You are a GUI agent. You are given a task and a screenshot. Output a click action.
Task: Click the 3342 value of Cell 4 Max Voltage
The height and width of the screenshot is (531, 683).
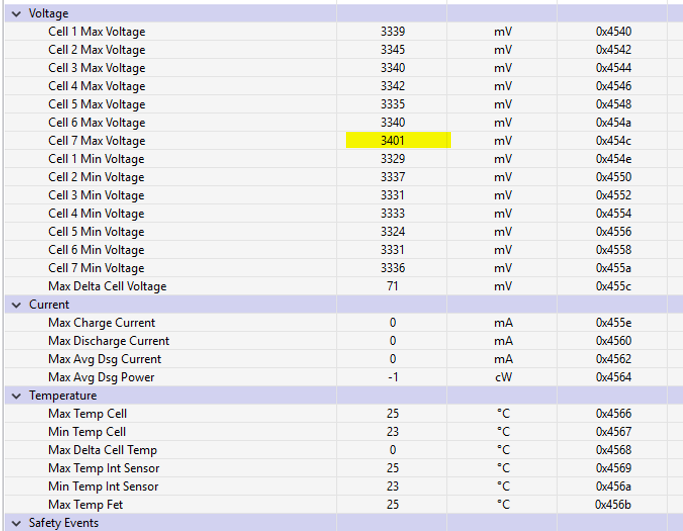392,86
